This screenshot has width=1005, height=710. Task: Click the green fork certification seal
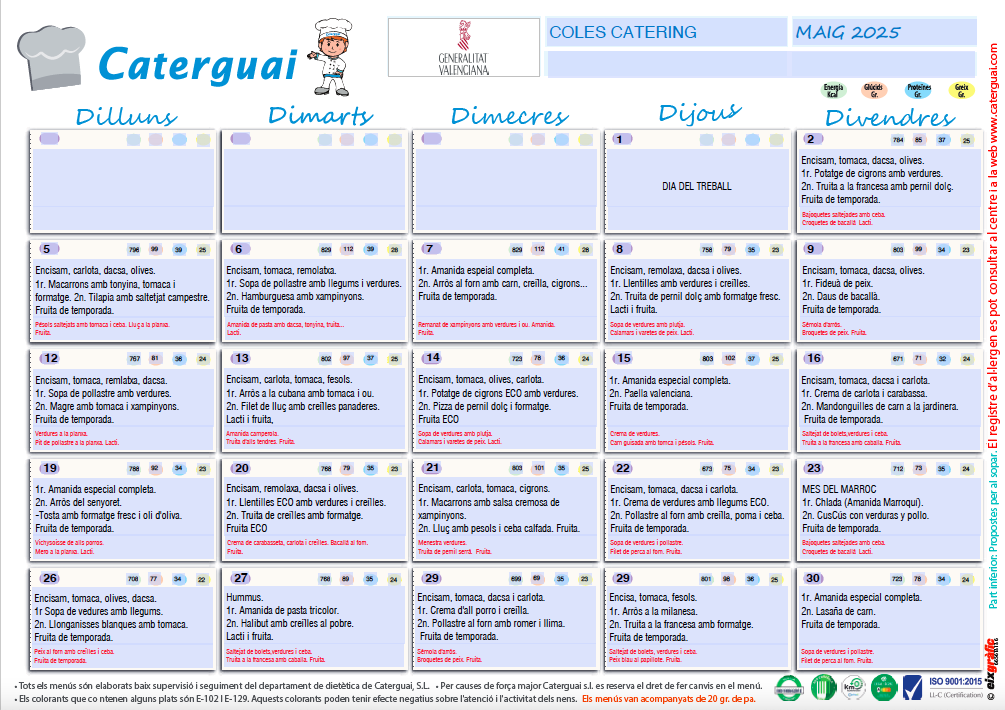tap(822, 686)
